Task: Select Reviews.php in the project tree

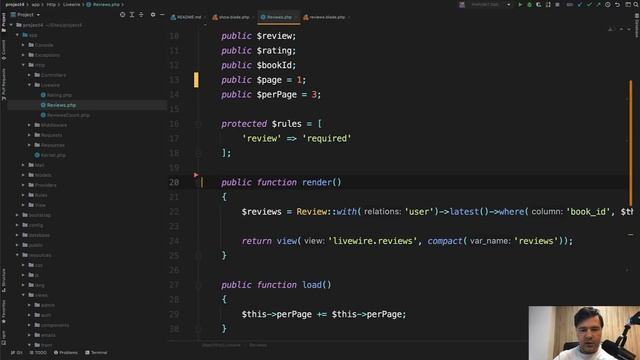Action: 61,105
